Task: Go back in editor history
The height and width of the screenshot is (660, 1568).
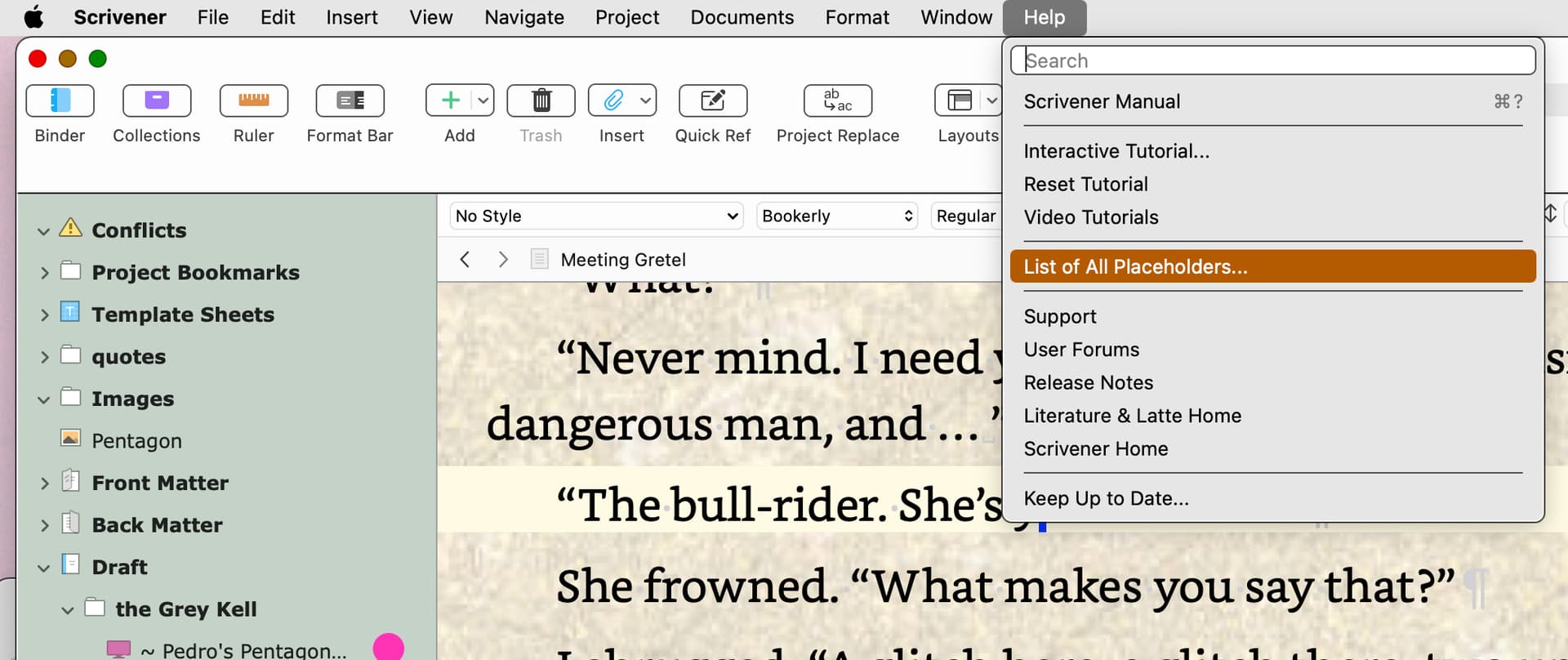Action: [x=465, y=260]
